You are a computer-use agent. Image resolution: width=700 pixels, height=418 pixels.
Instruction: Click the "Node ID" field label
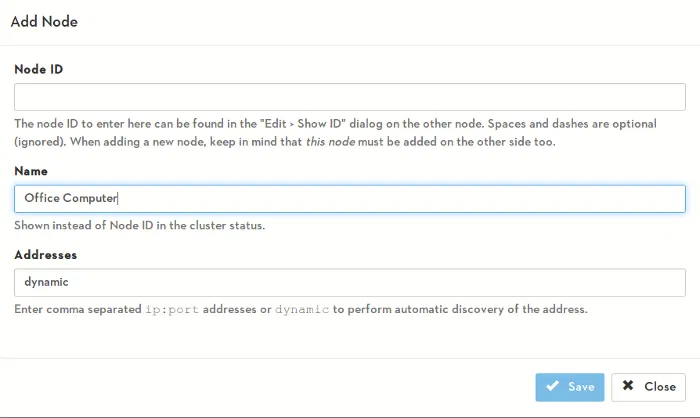[39, 69]
